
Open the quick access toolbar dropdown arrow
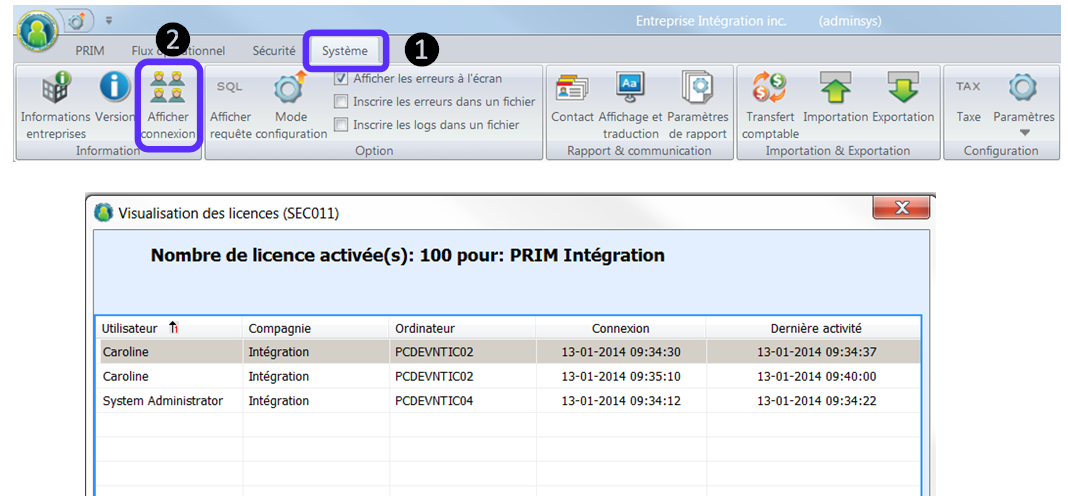tap(108, 20)
